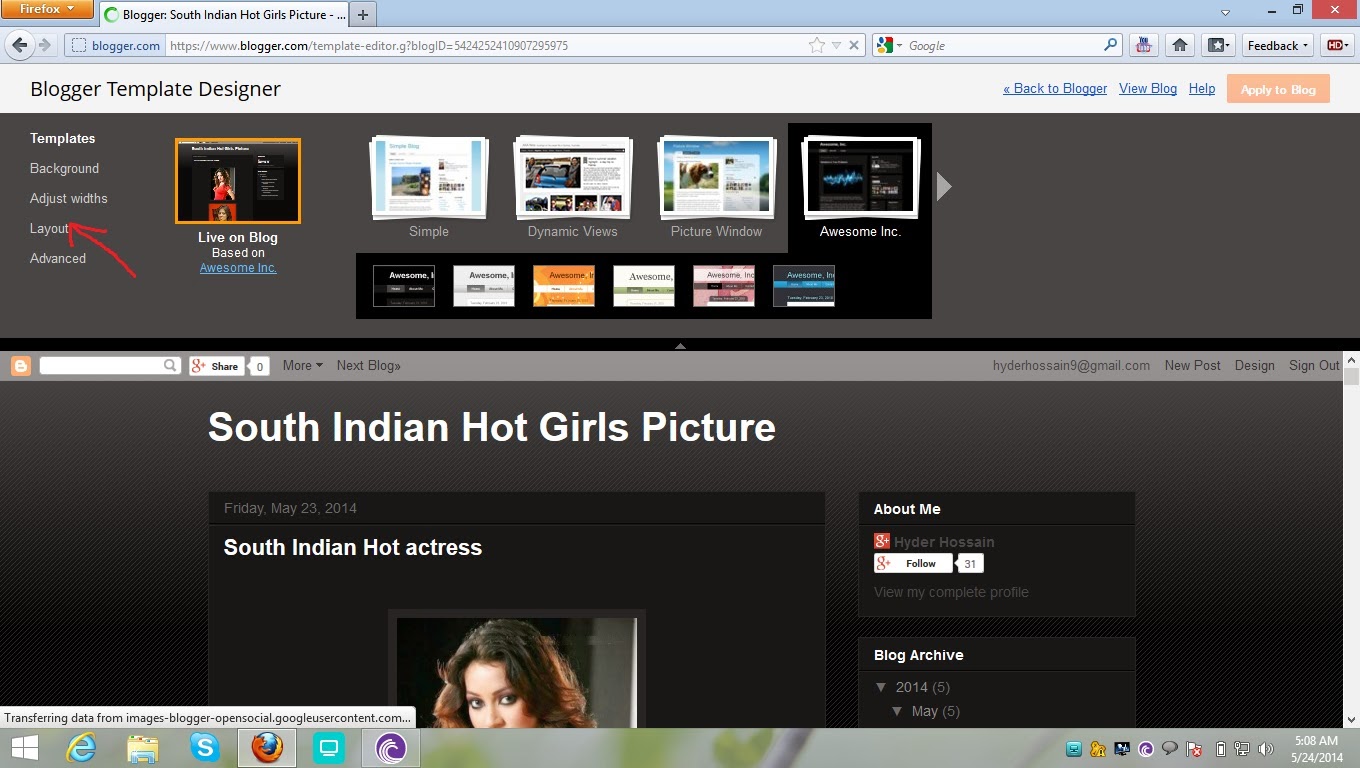This screenshot has width=1360, height=768.
Task: Click the Awesome Inc. link under Live on Blog
Action: 238,267
